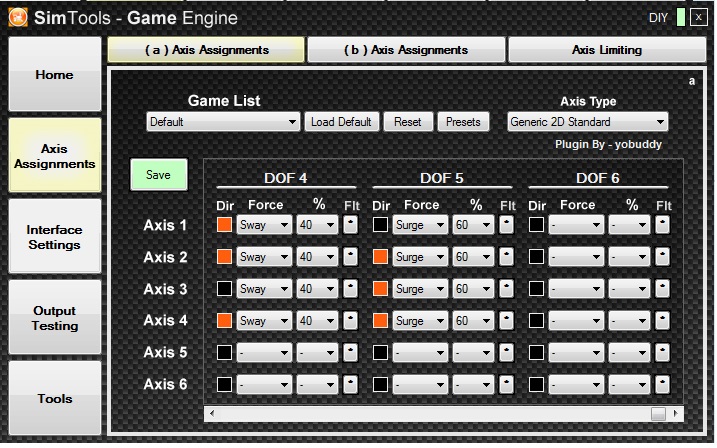Open Axis 4 DOF 5 filter button
This screenshot has width=717, height=448.
(x=506, y=320)
